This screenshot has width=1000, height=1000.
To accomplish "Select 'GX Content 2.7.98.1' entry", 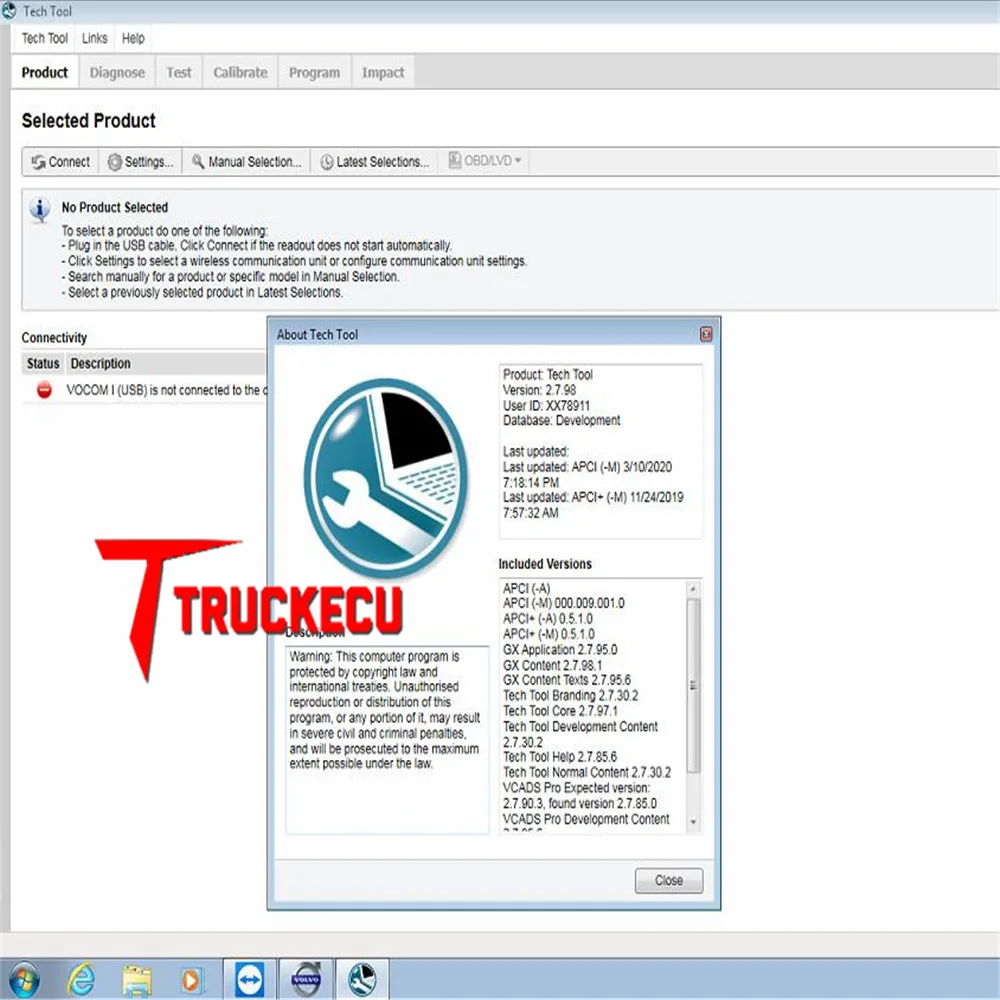I will coord(552,665).
